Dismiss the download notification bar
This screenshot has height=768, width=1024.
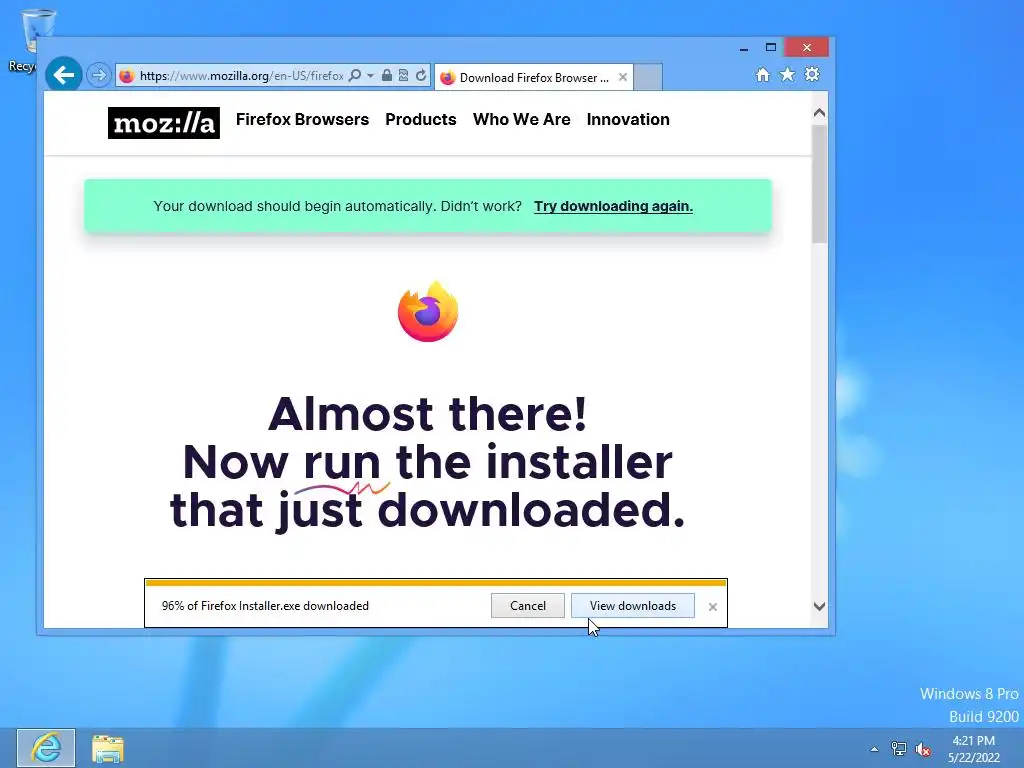[x=712, y=607]
